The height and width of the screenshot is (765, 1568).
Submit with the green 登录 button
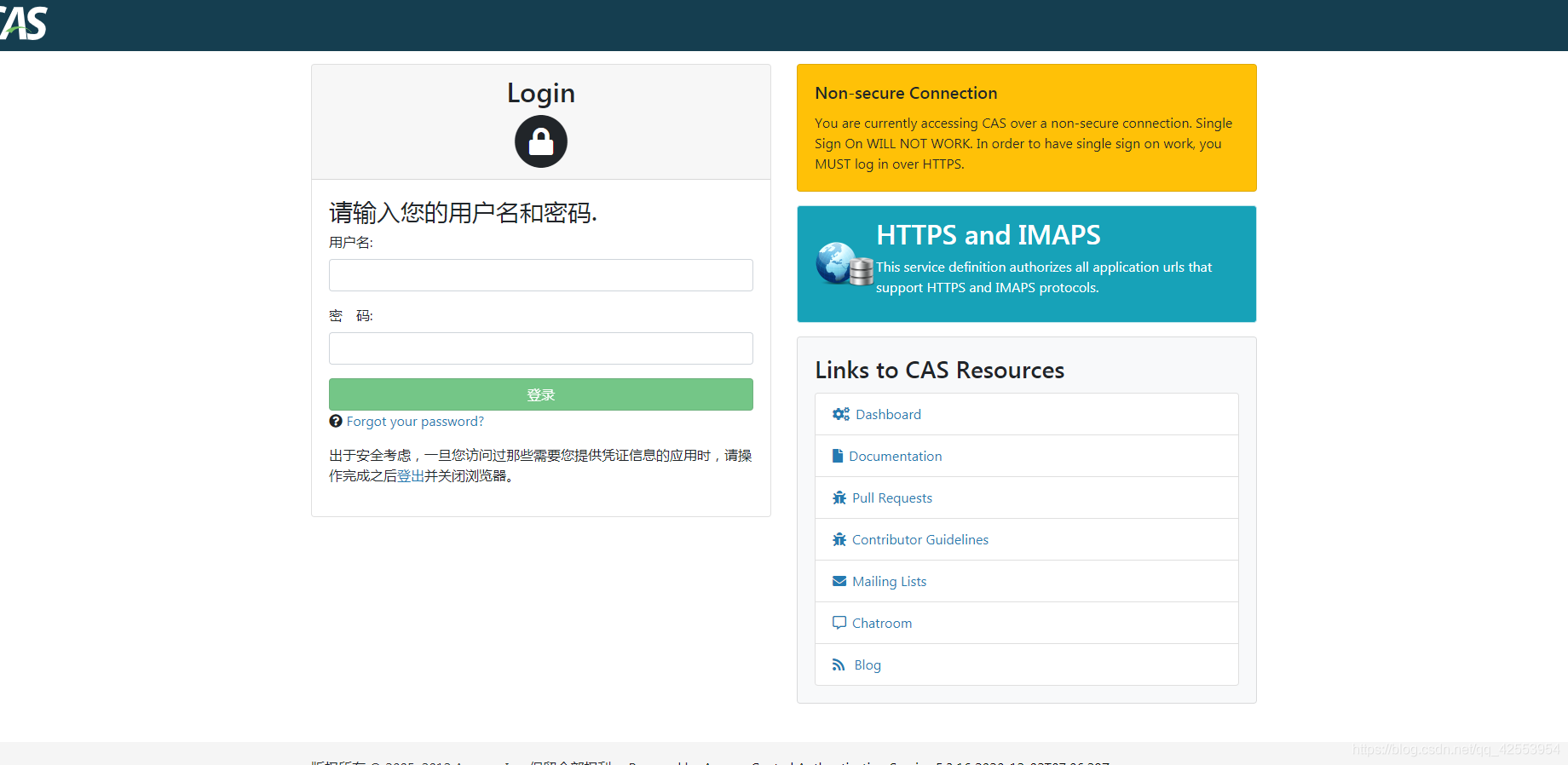pyautogui.click(x=541, y=394)
